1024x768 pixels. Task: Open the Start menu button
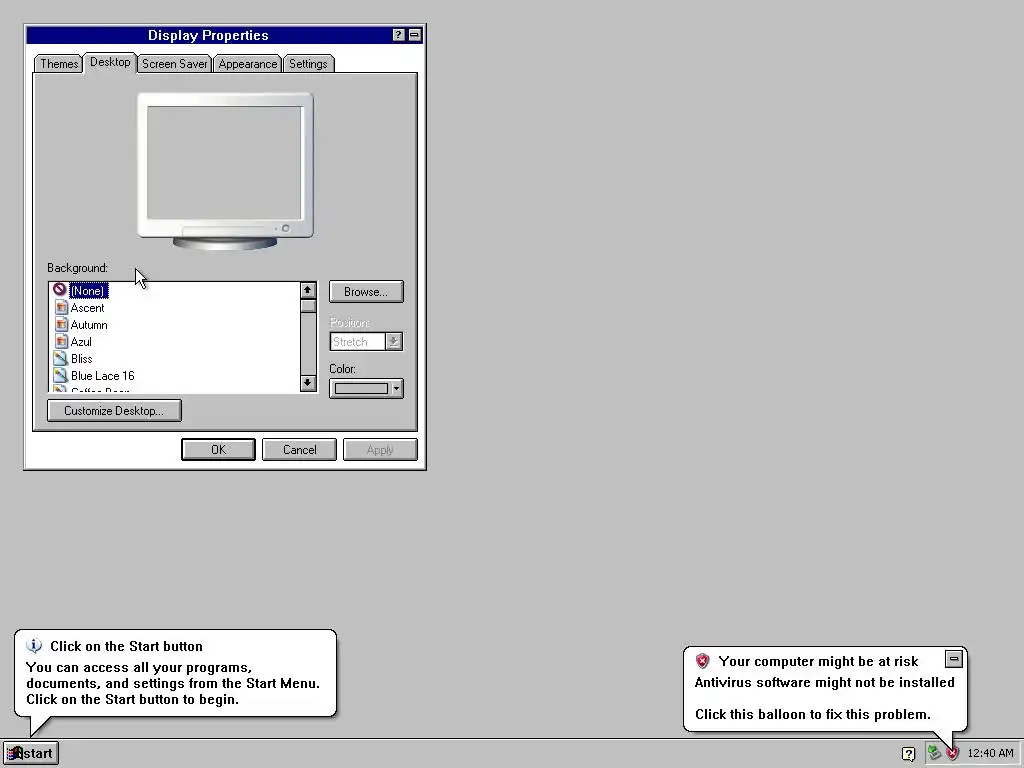[x=31, y=753]
